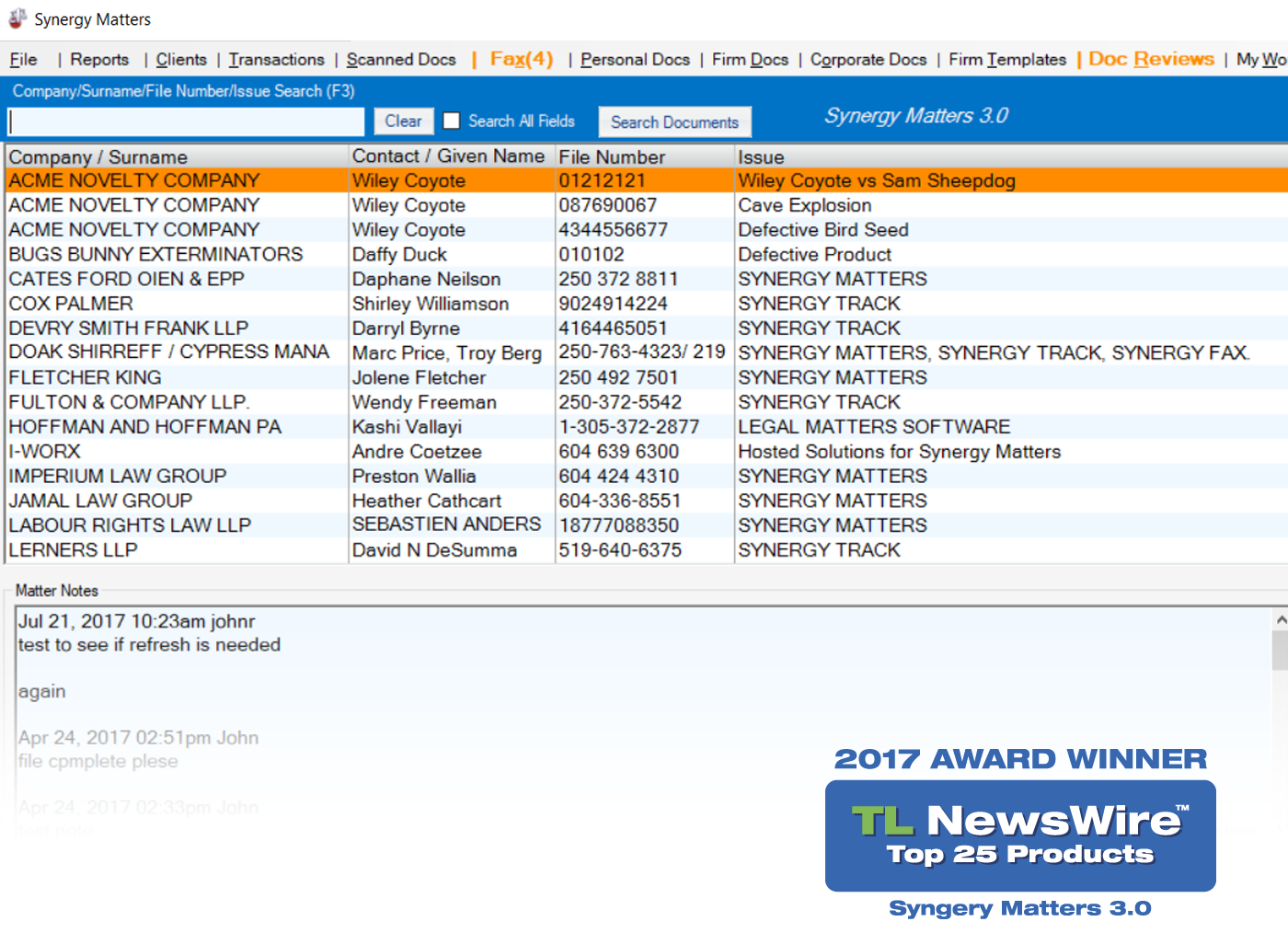Image resolution: width=1288 pixels, height=933 pixels.
Task: Select the COX PALMER row
Action: (x=647, y=304)
